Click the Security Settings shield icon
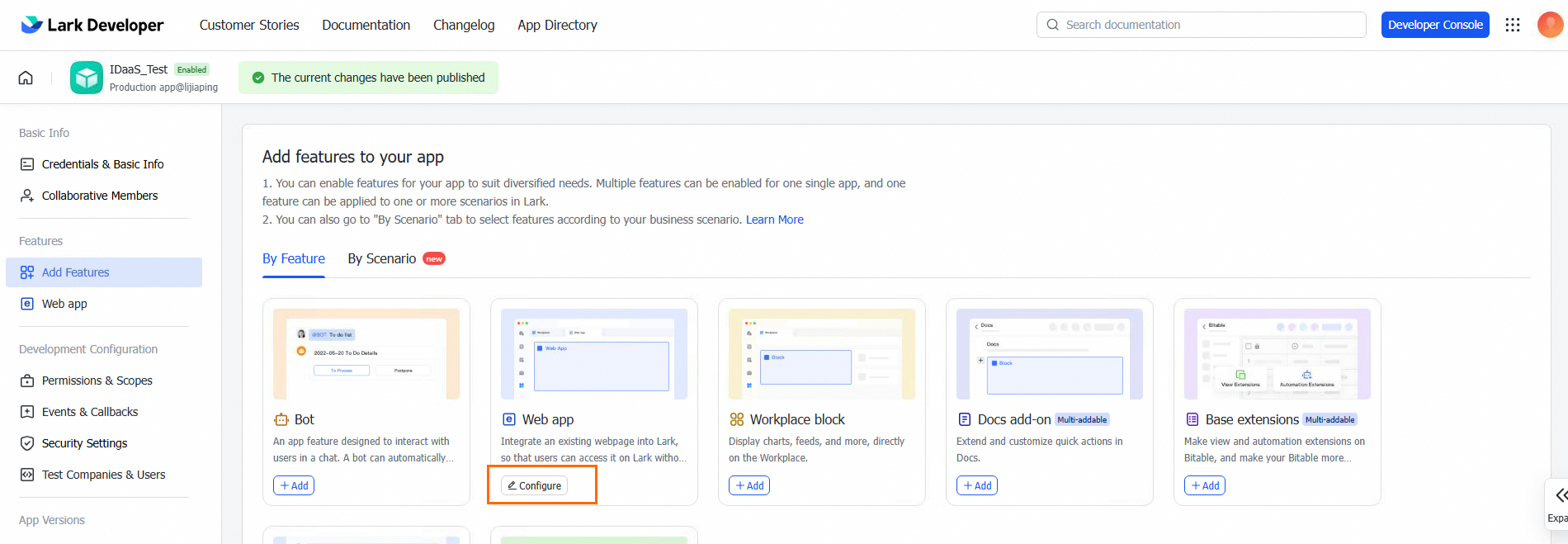 click(27, 443)
